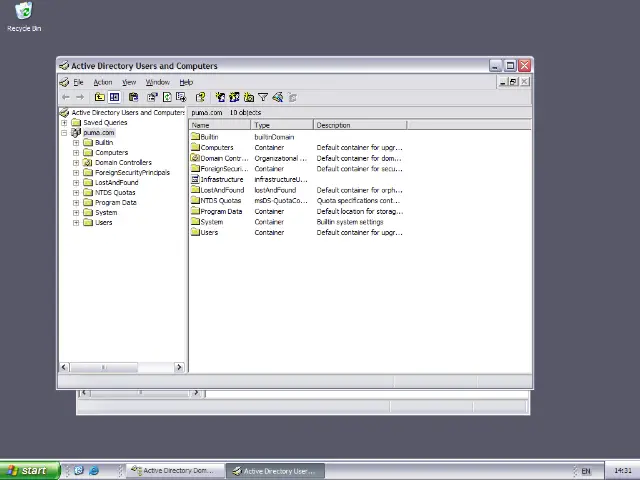Click the EN language indicator
Viewport: 640px width, 480px height.
tap(586, 471)
